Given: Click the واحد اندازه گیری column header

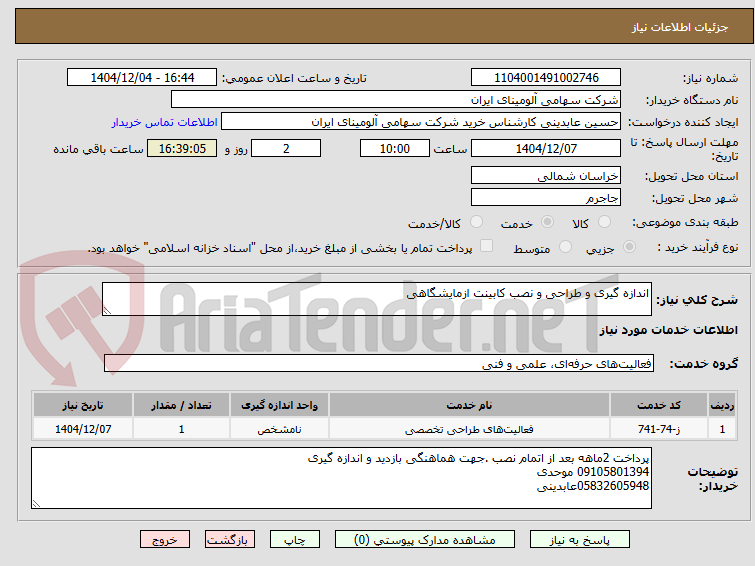Looking at the screenshot, I should click(279, 405).
